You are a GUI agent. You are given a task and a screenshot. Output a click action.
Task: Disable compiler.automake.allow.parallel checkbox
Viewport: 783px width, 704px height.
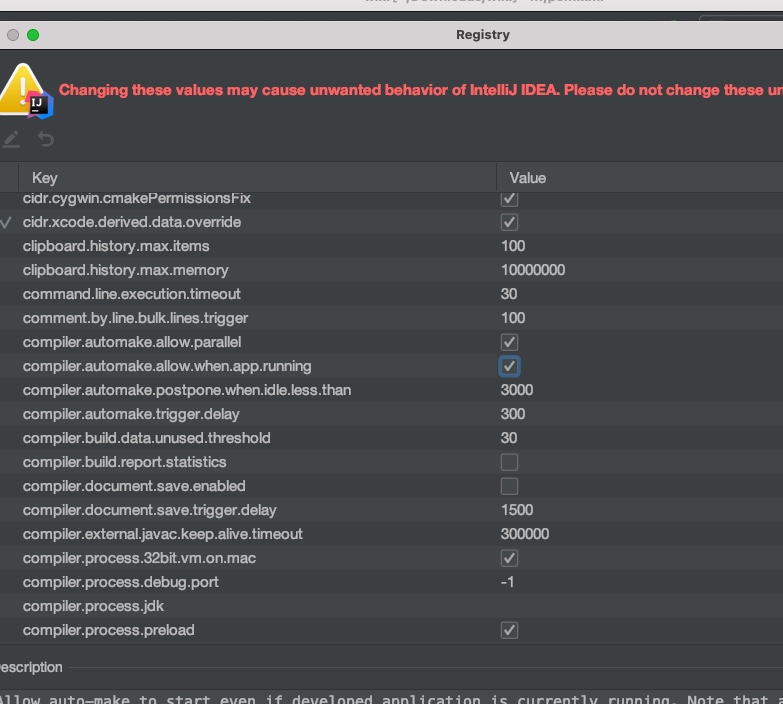(509, 342)
